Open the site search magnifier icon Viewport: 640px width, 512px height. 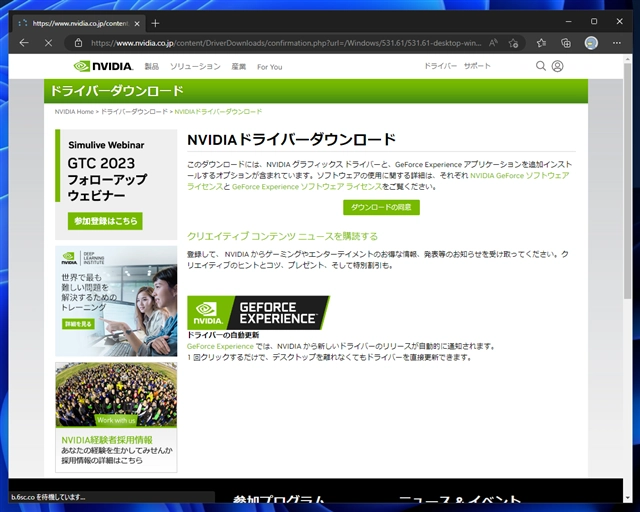541,66
